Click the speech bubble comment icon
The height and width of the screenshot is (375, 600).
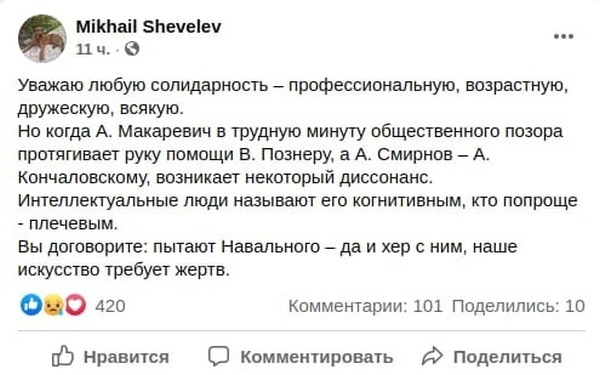(x=218, y=356)
